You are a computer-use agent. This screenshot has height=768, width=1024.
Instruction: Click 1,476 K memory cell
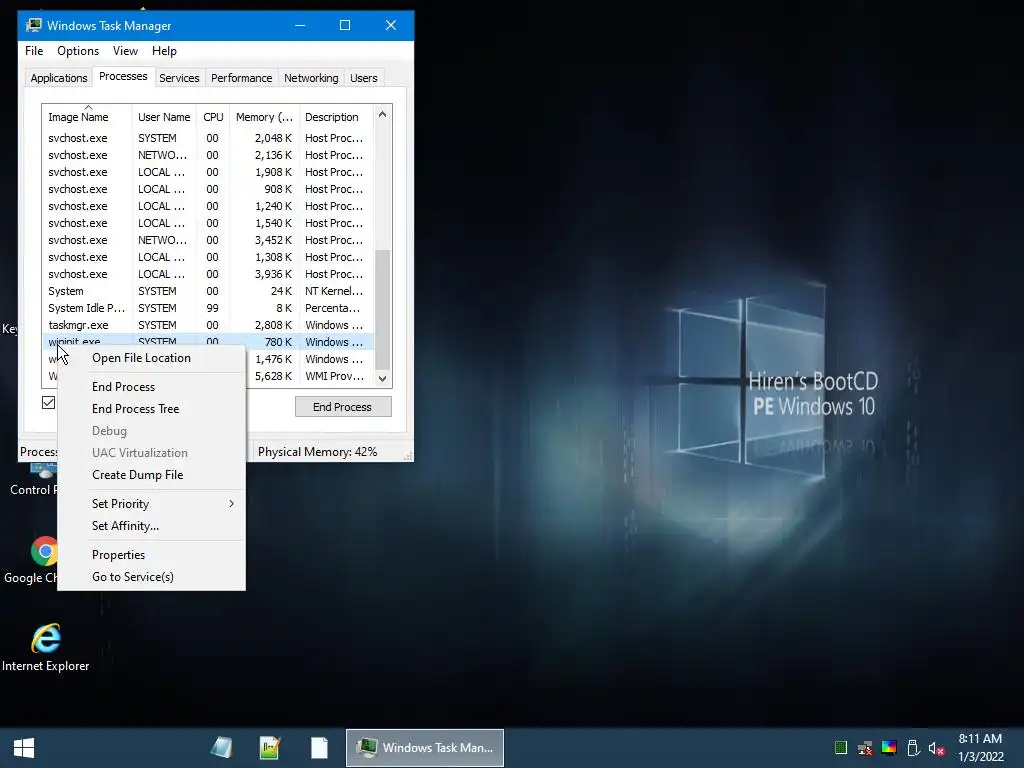(274, 359)
